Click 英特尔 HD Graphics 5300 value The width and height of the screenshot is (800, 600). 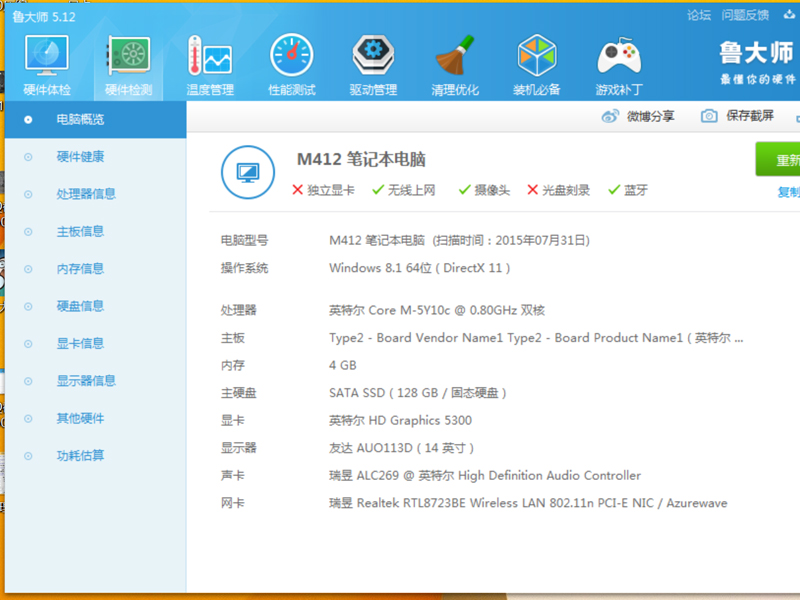pos(401,420)
